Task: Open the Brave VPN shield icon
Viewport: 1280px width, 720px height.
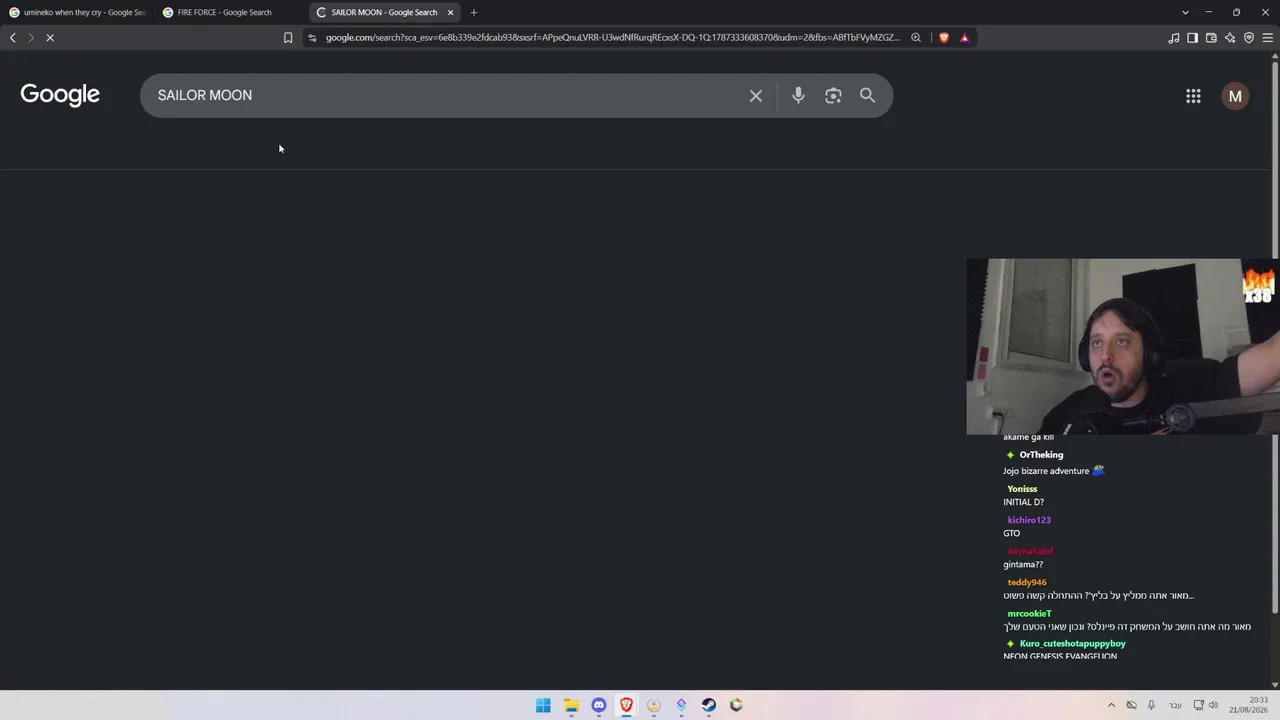Action: (x=1249, y=38)
